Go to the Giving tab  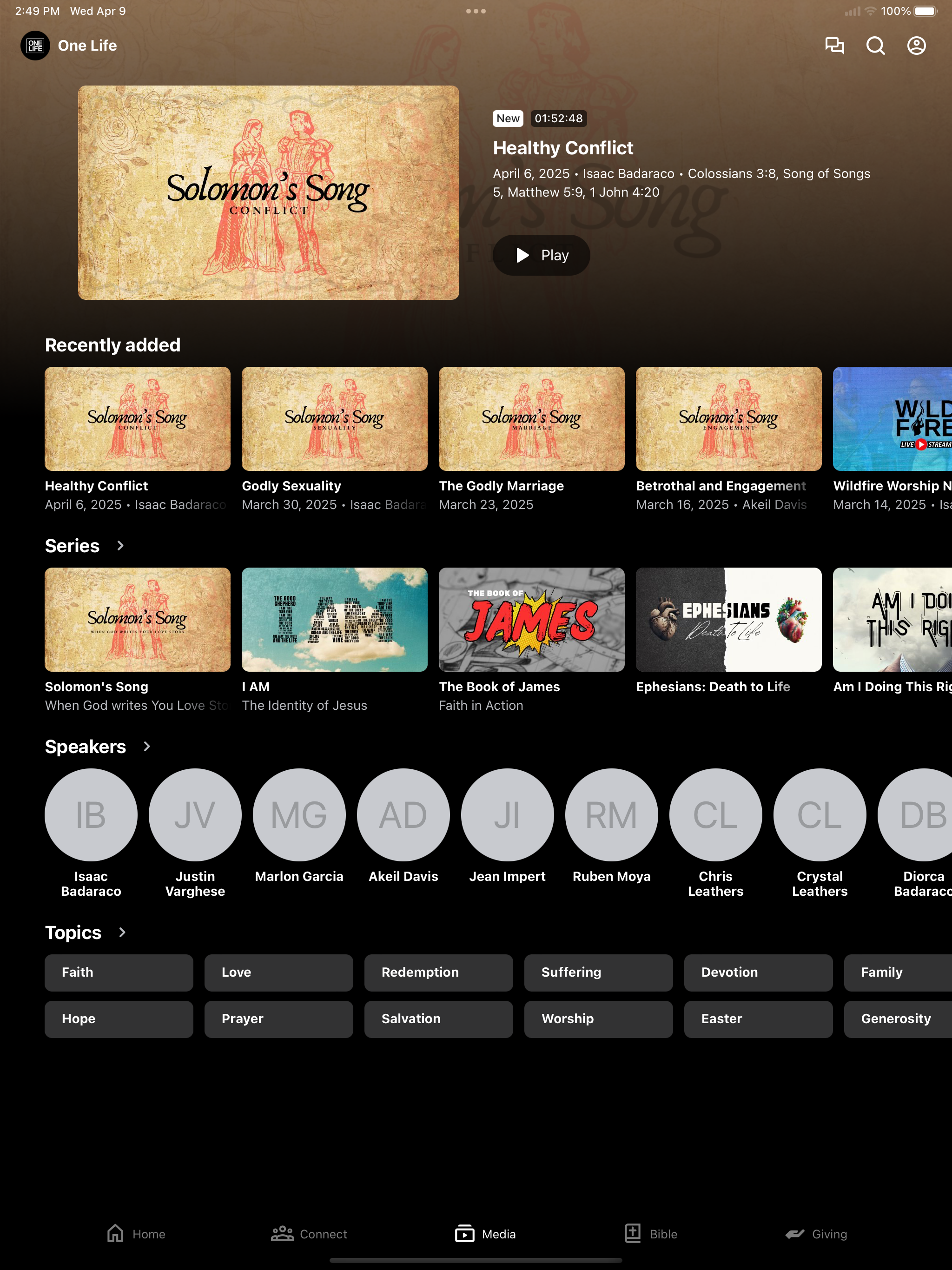pos(816,1233)
